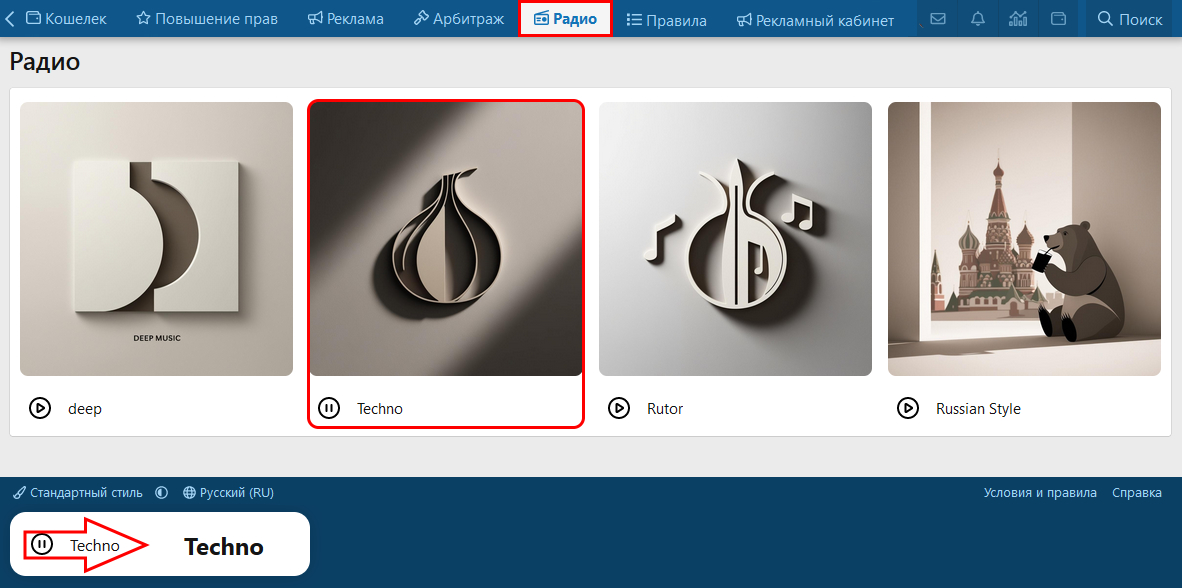Screen dimensions: 1182x588
Task: Open the Справка footer link
Action: tap(1137, 493)
